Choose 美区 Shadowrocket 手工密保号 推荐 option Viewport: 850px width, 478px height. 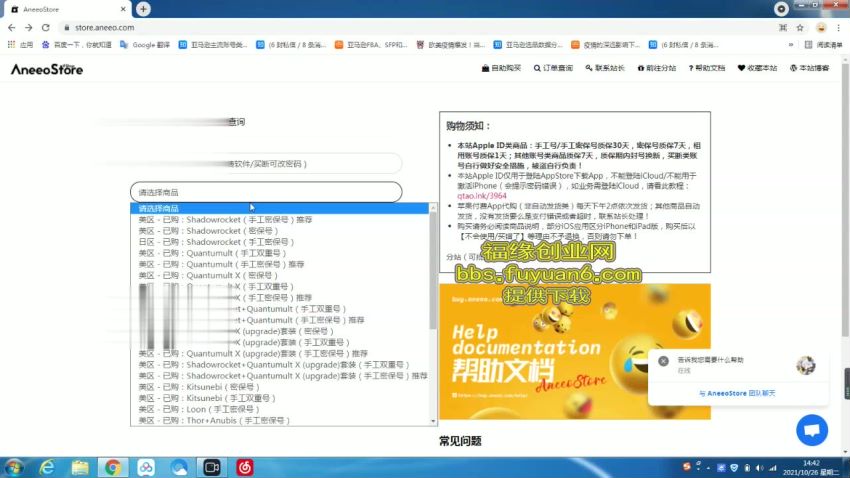[x=280, y=219]
